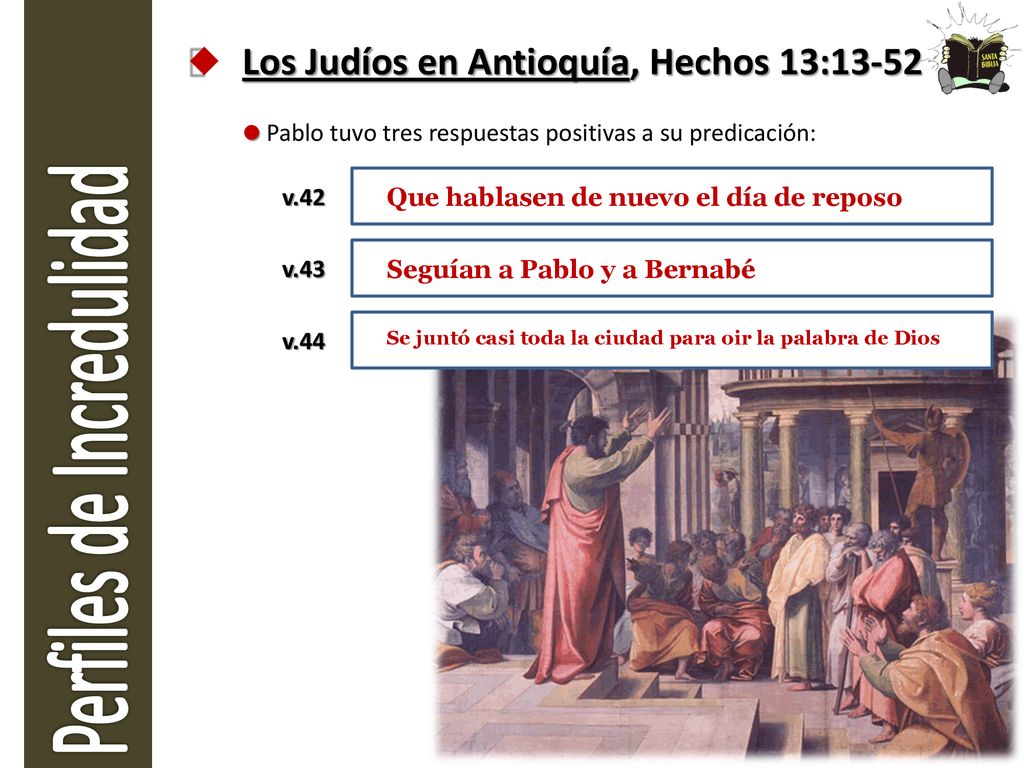Click the red diamond bullet beside the title
The width and height of the screenshot is (1024, 768).
(204, 61)
